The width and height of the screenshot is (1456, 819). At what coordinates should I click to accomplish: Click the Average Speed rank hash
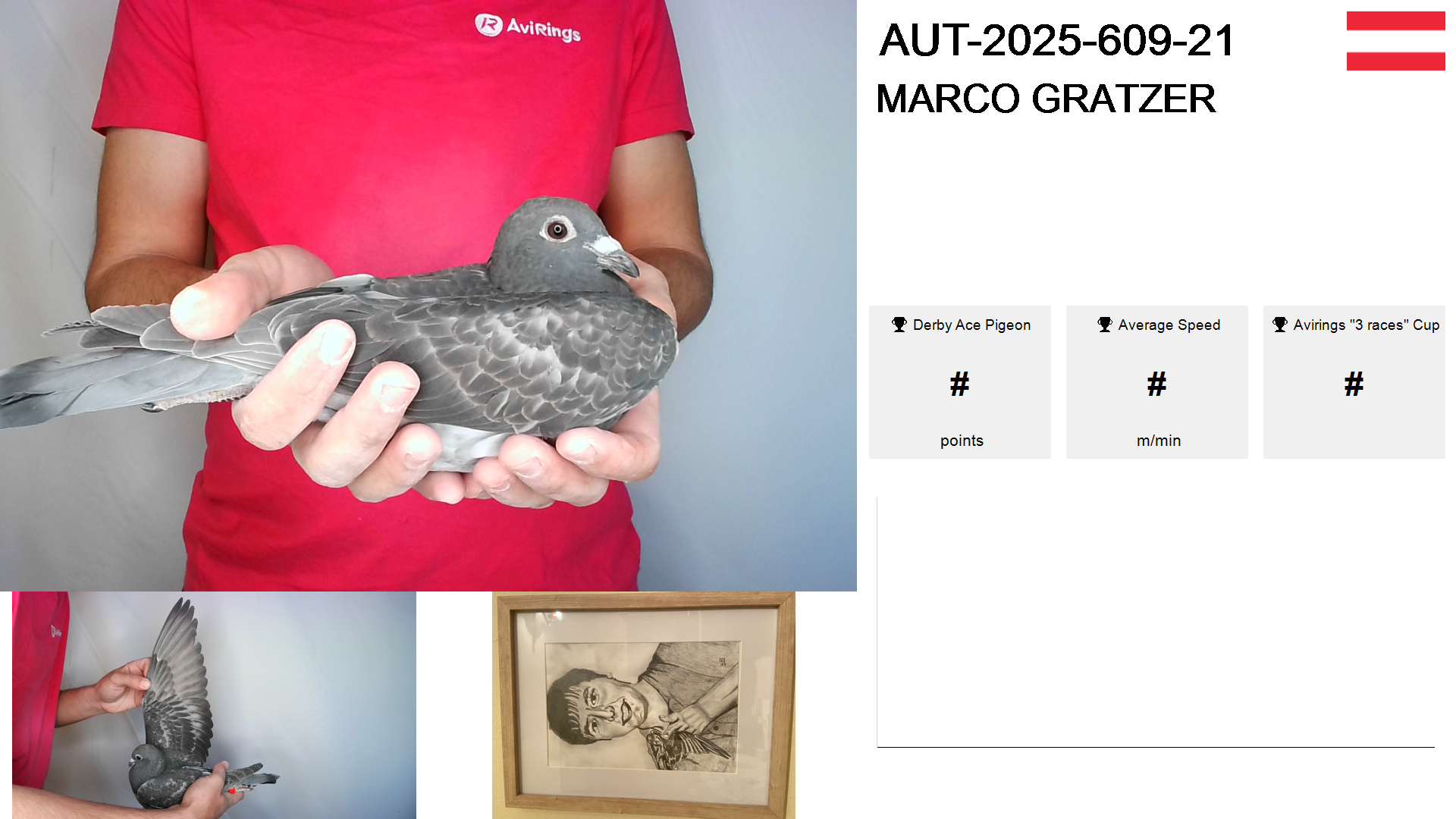1157,384
